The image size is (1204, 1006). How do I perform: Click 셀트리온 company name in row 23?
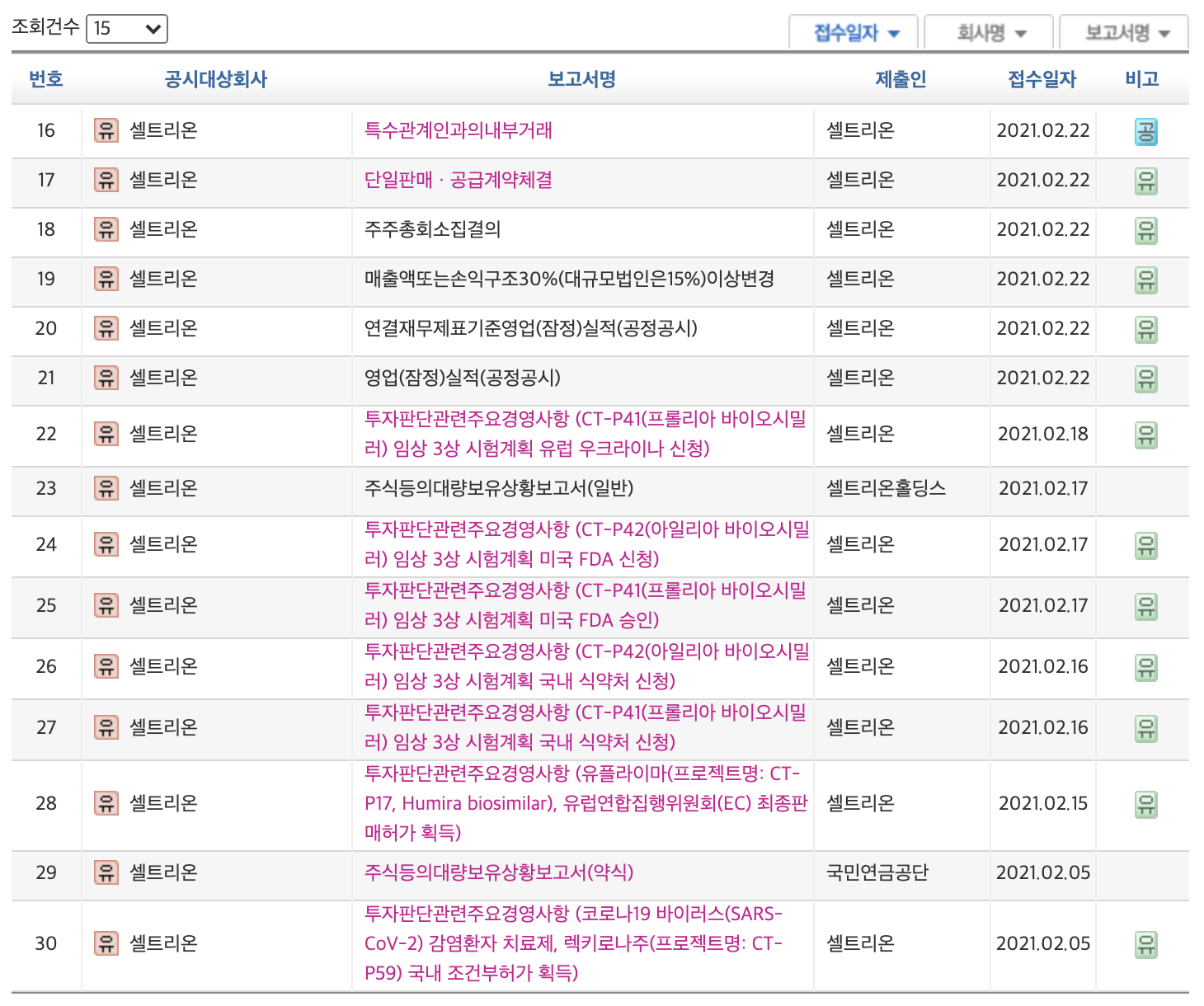[163, 488]
